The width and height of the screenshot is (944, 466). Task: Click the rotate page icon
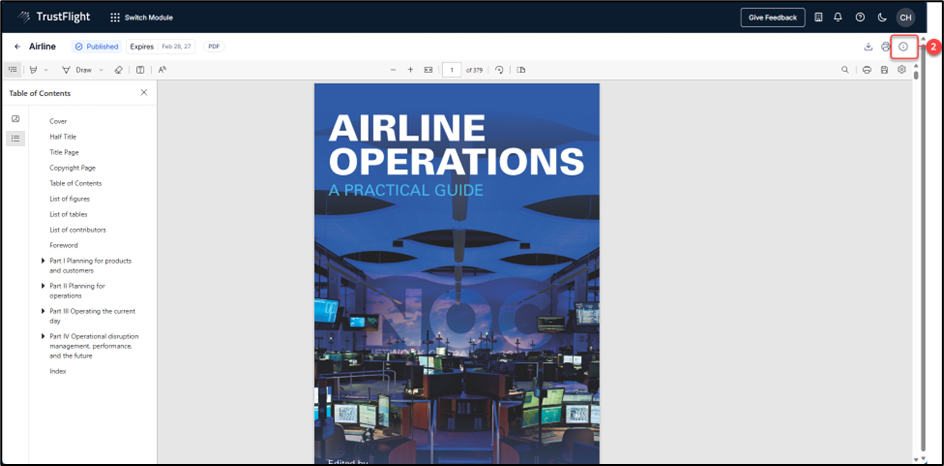click(x=499, y=70)
